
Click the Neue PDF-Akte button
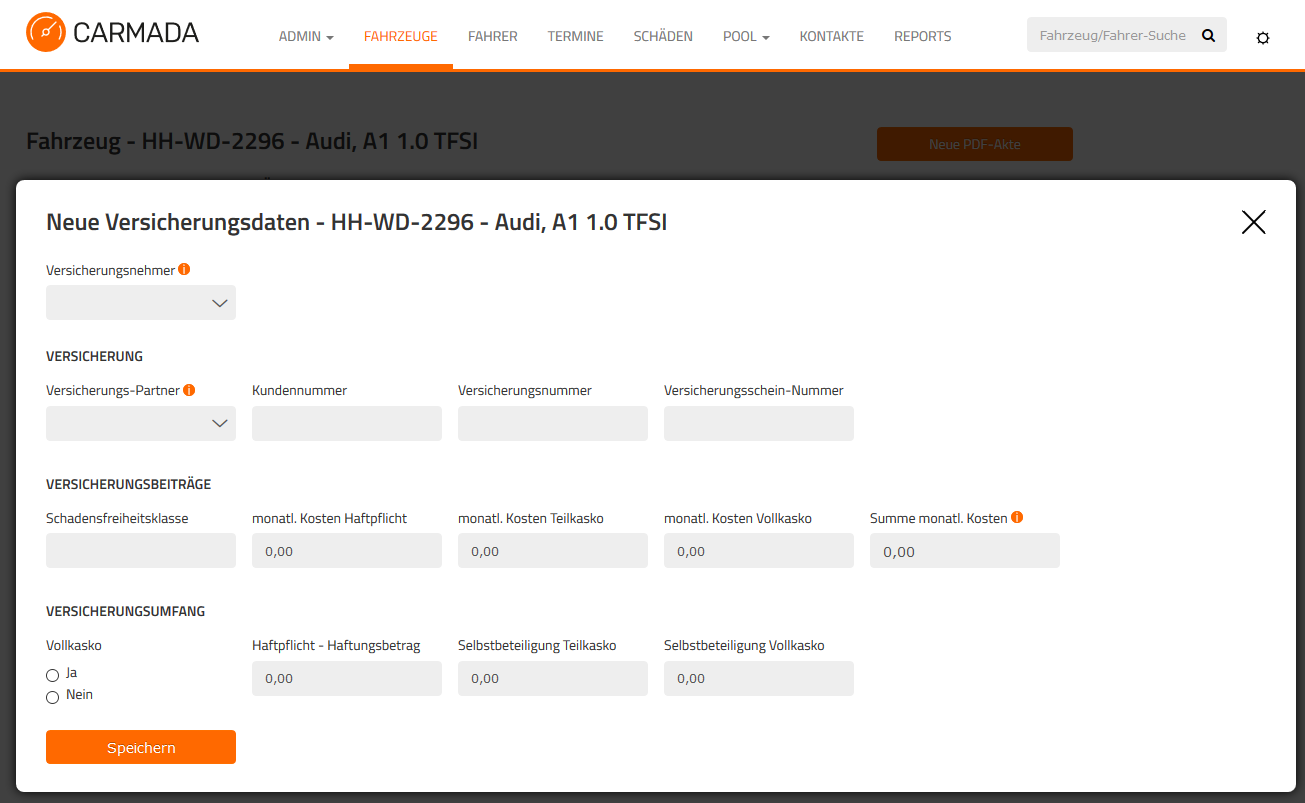click(x=975, y=144)
